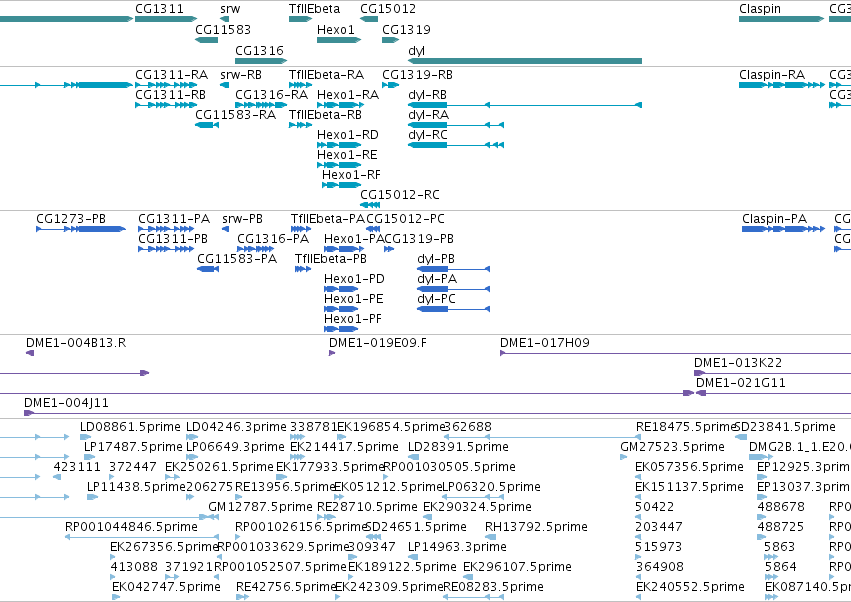Click protein dyl-PB

(436, 259)
